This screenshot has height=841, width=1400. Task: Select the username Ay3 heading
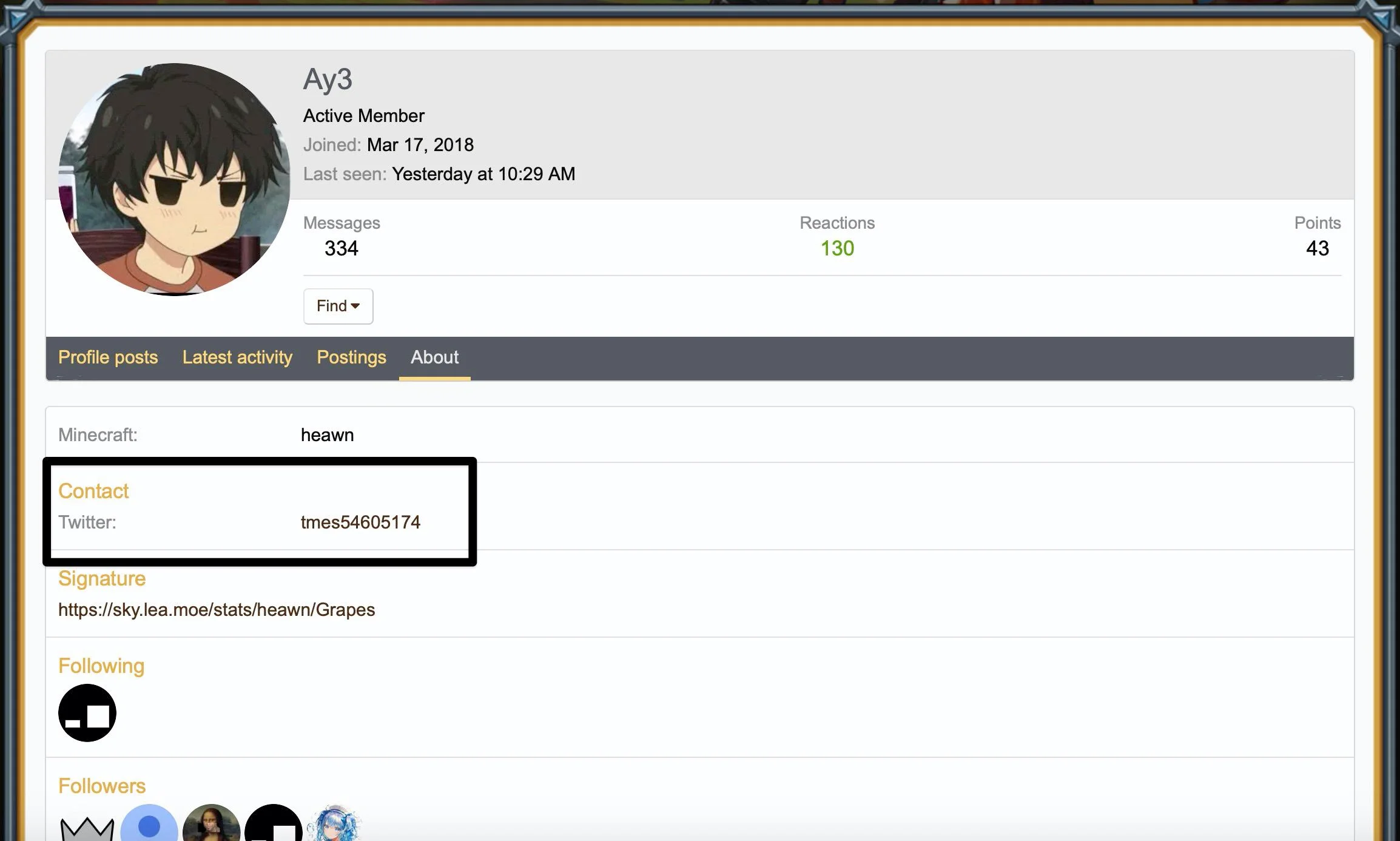(x=328, y=79)
